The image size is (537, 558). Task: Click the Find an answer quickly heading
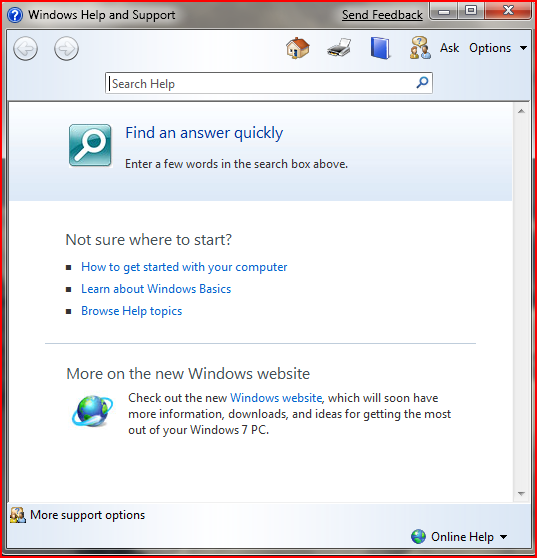tap(204, 133)
